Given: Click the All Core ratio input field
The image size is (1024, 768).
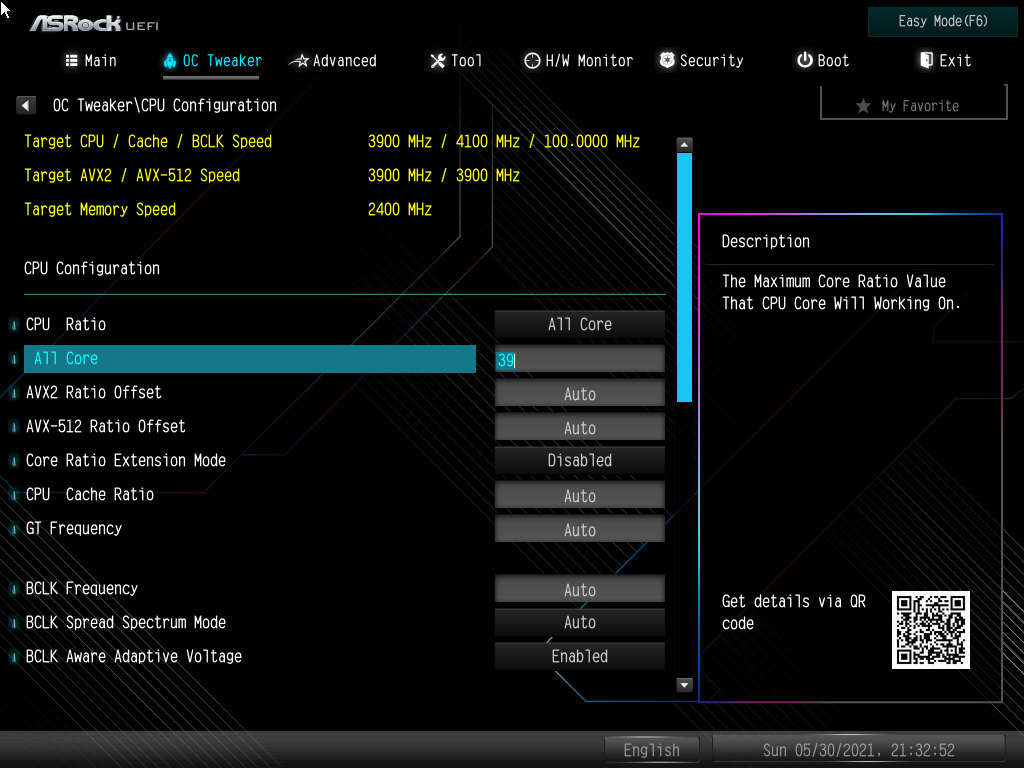Looking at the screenshot, I should click(x=579, y=359).
